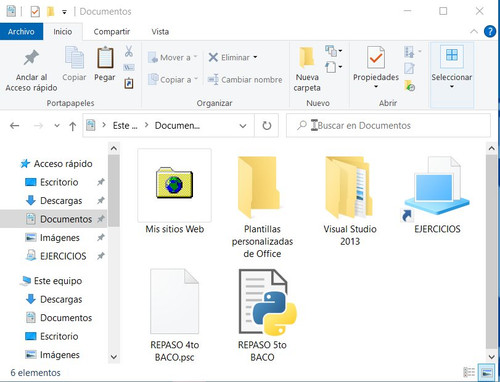Click the History icon in the Abrir group
The image size is (500, 382).
409,86
